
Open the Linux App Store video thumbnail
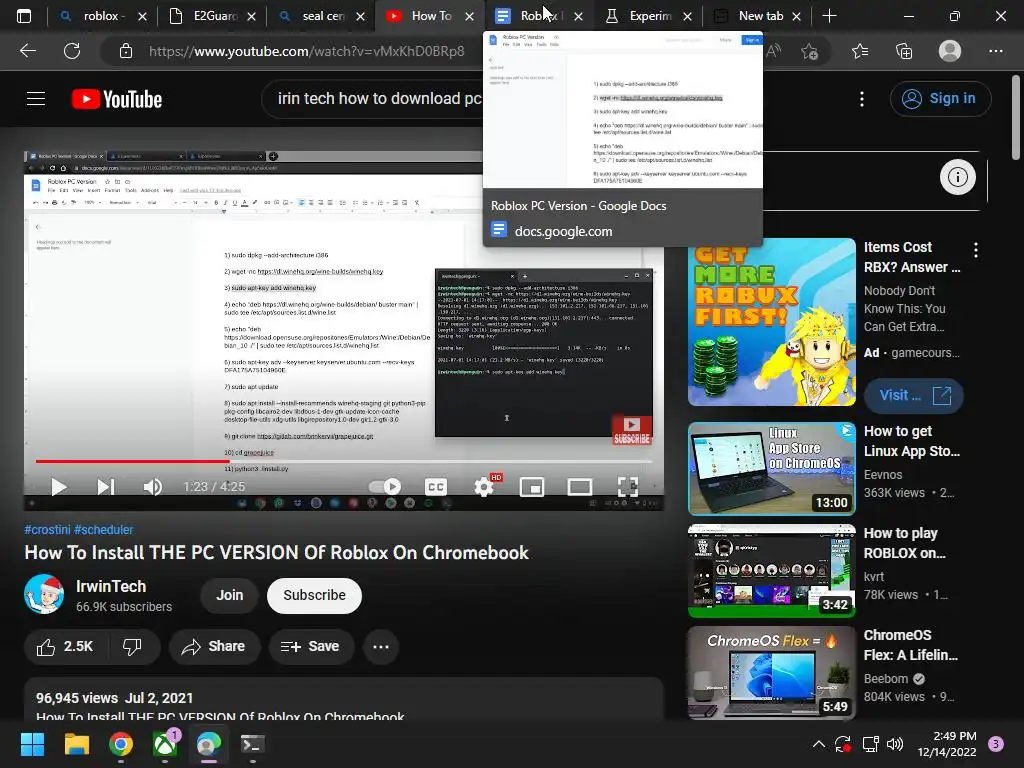pos(771,468)
